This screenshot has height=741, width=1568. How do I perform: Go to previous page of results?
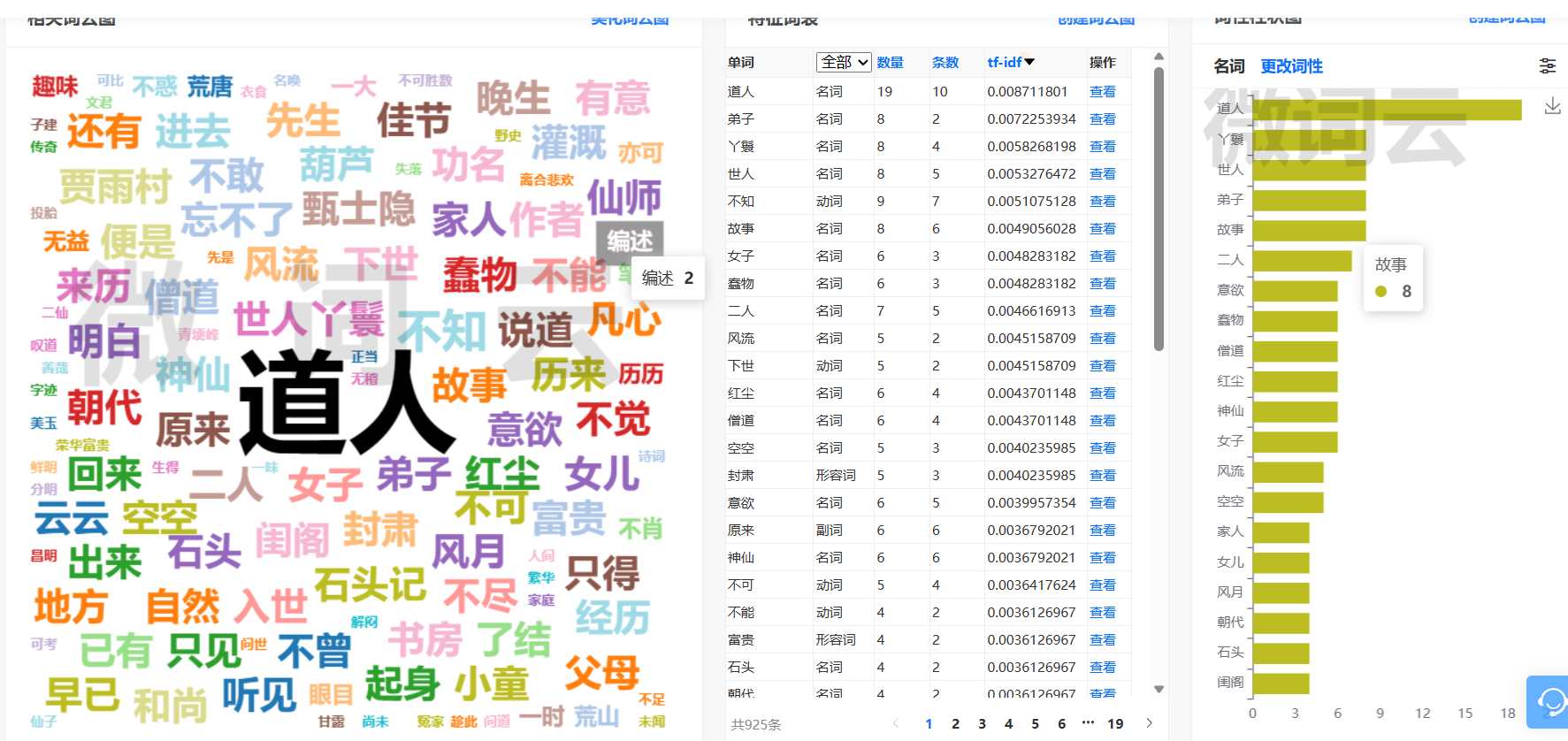896,723
